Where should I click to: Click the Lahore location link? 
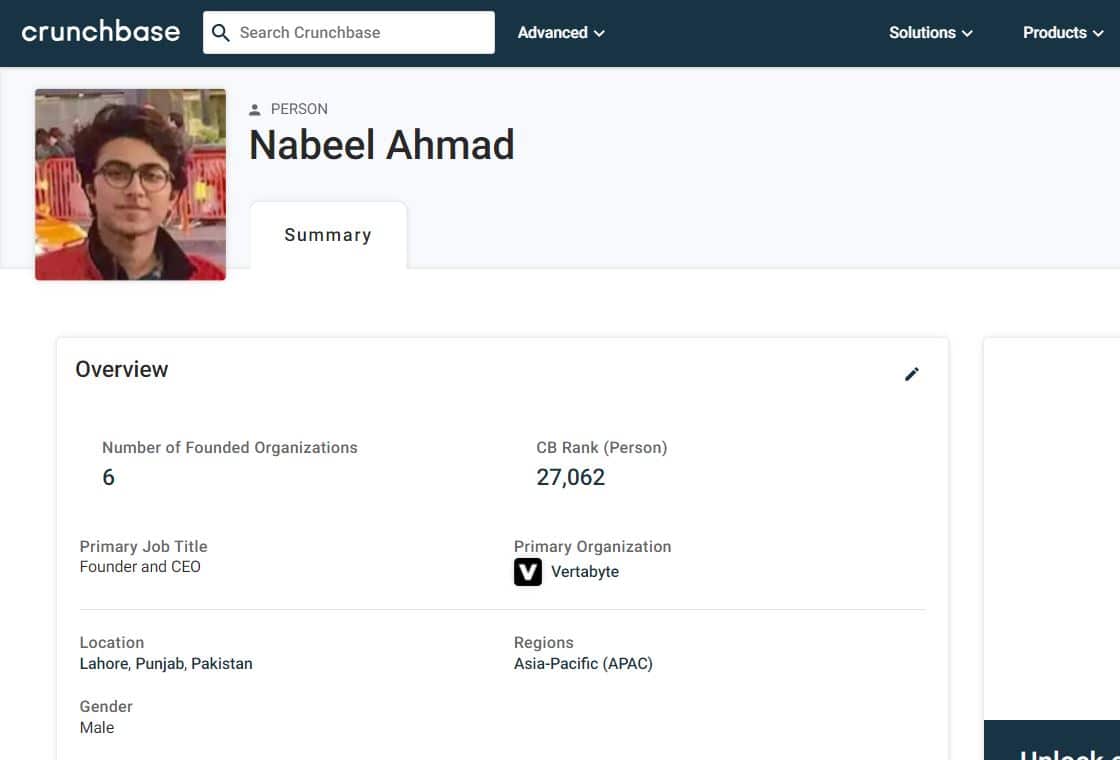click(x=104, y=664)
